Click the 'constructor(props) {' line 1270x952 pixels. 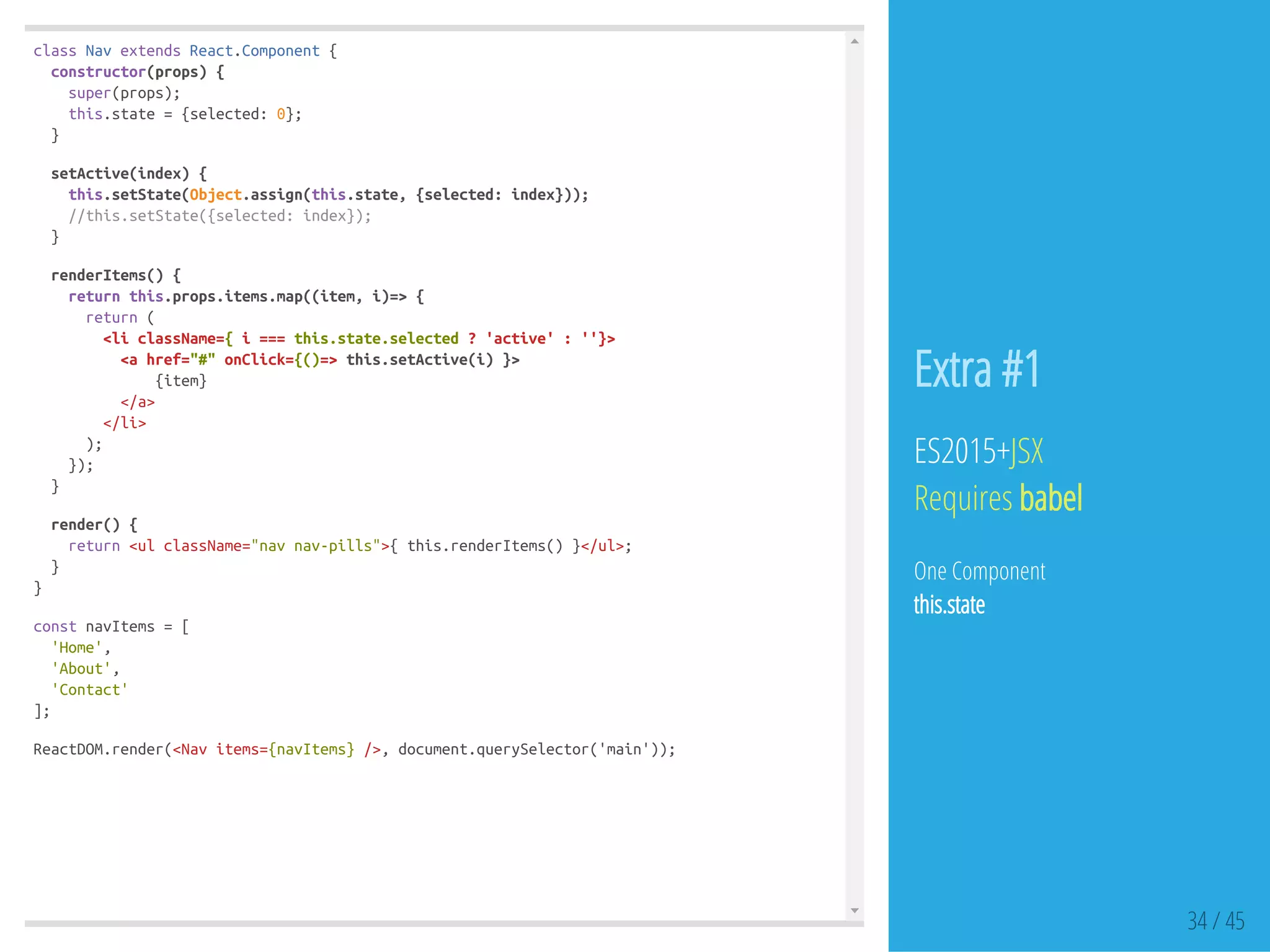coord(138,72)
